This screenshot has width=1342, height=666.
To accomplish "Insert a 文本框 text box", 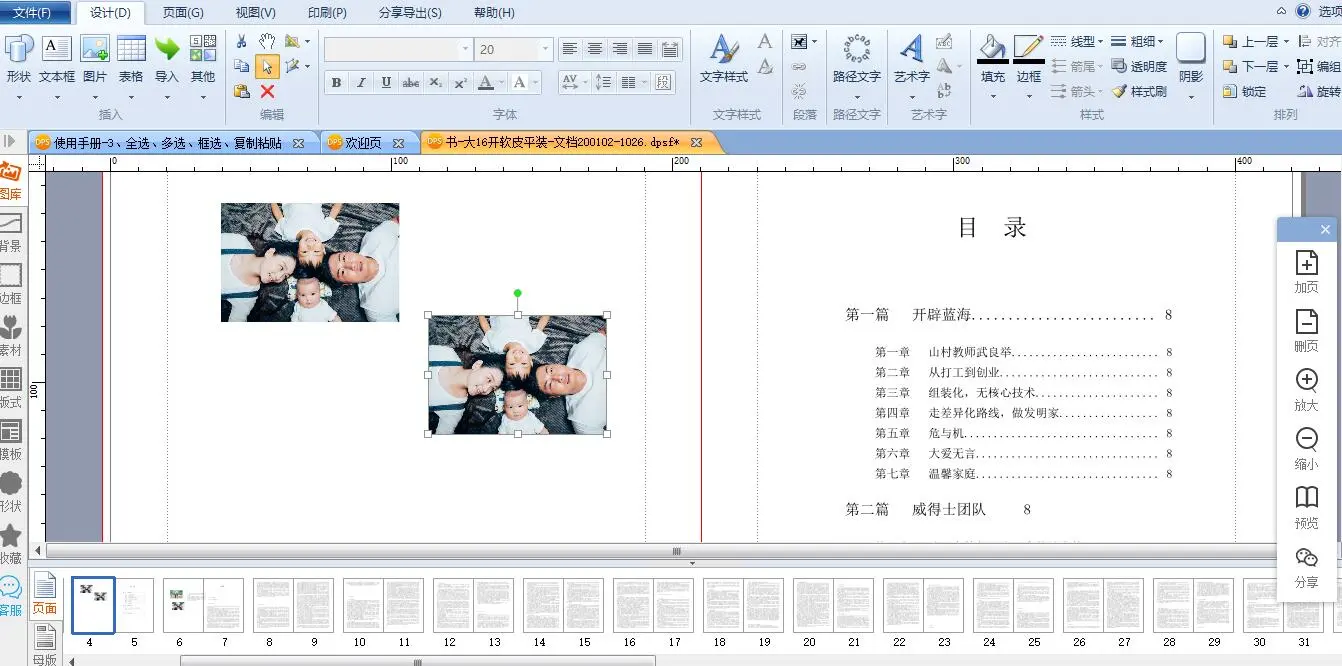I will tap(56, 49).
